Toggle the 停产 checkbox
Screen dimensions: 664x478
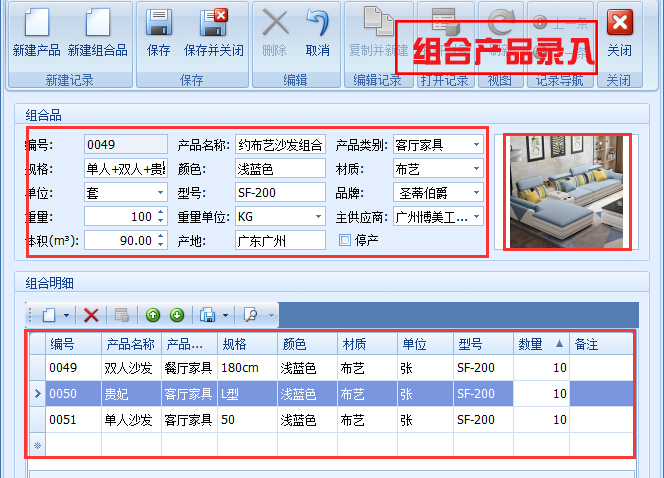345,240
